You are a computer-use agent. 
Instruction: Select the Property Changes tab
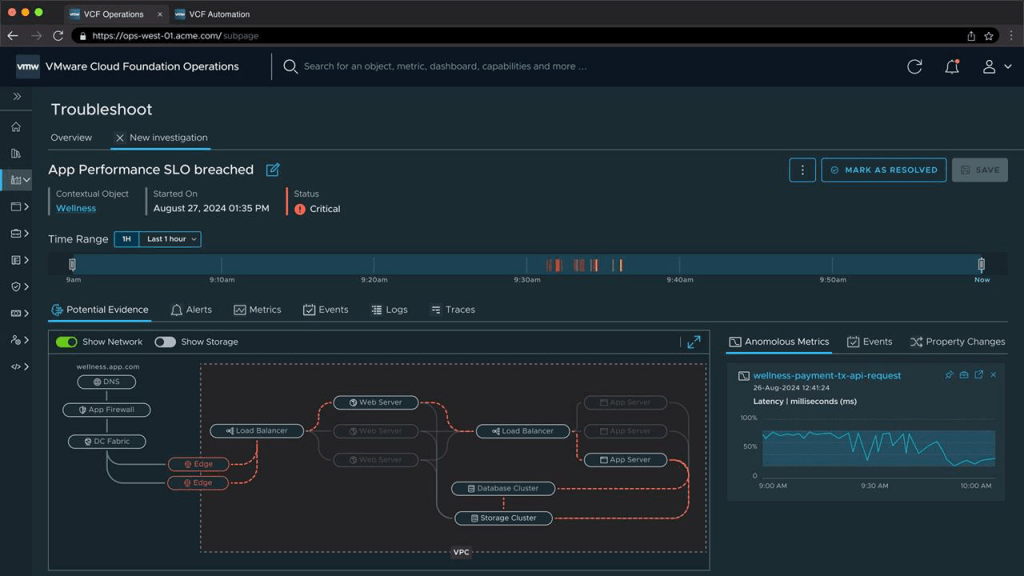point(957,342)
